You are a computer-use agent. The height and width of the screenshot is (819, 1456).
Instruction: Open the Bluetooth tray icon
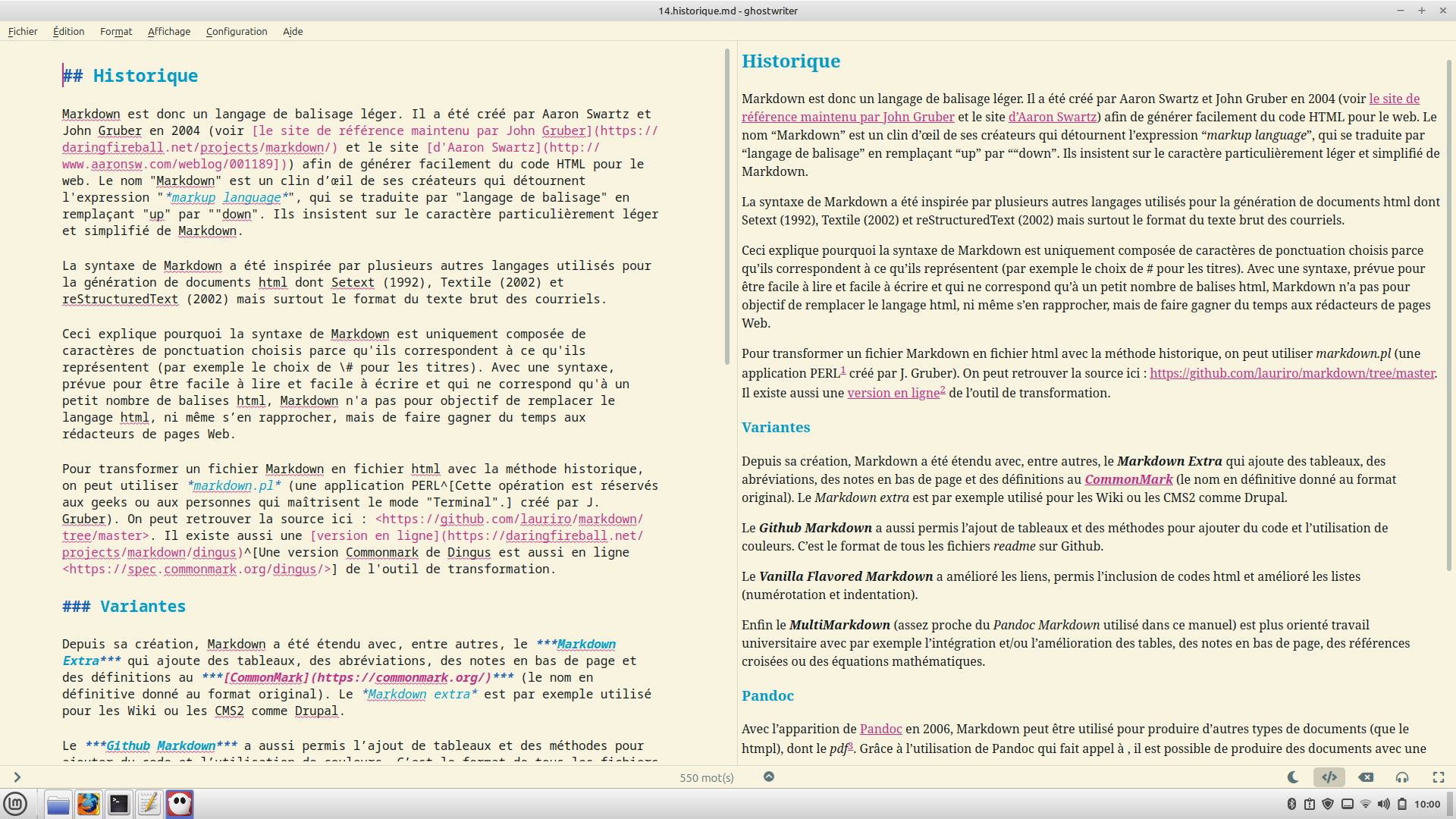1291,804
